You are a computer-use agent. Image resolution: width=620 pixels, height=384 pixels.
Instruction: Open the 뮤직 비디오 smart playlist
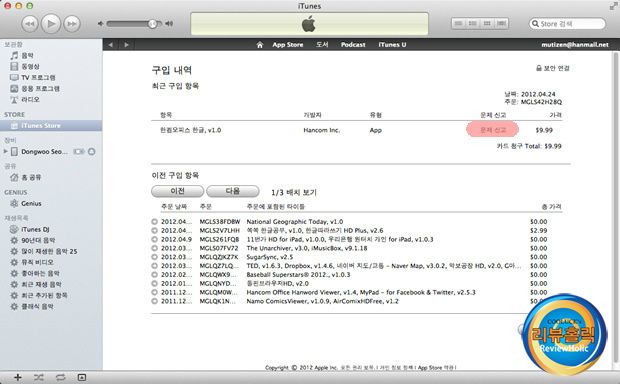[x=37, y=262]
